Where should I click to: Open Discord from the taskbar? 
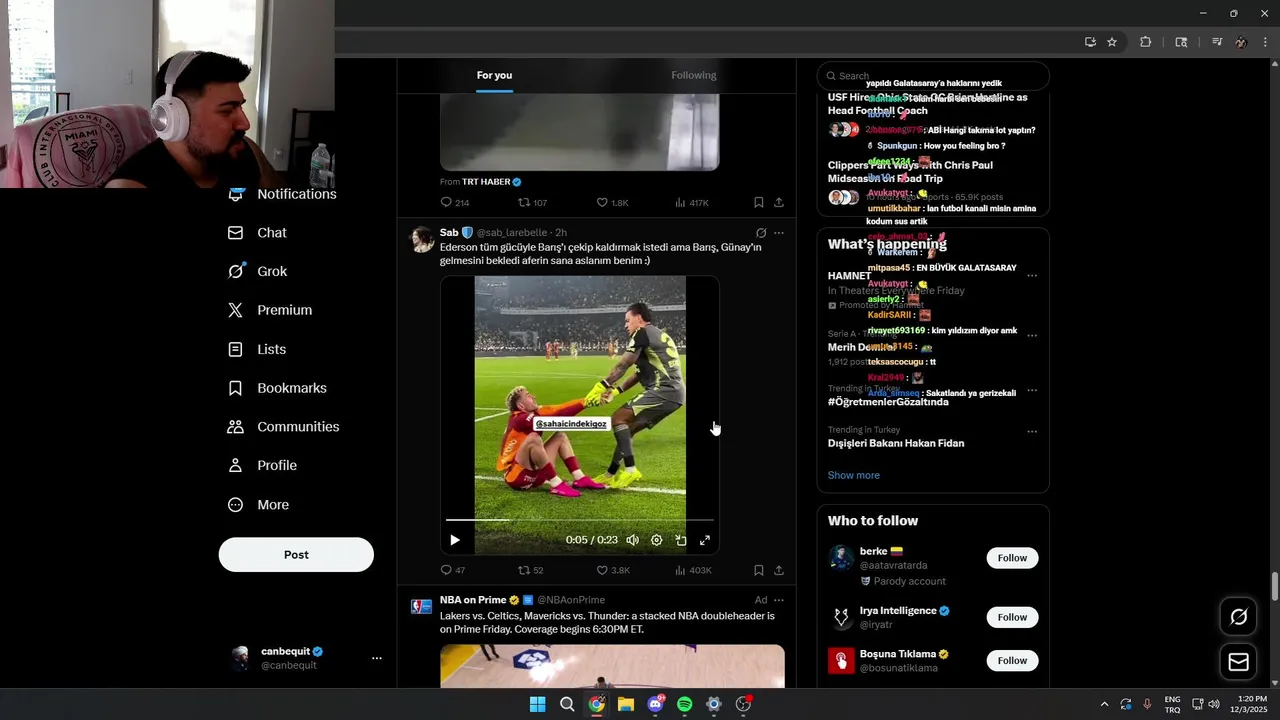tap(655, 704)
